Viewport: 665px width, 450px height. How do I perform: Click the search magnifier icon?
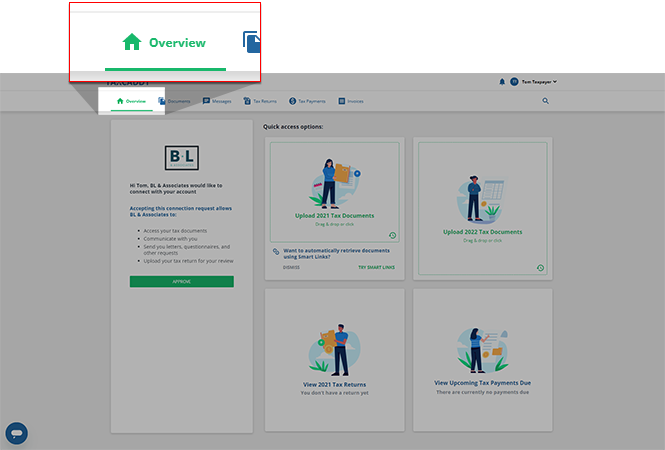[545, 101]
